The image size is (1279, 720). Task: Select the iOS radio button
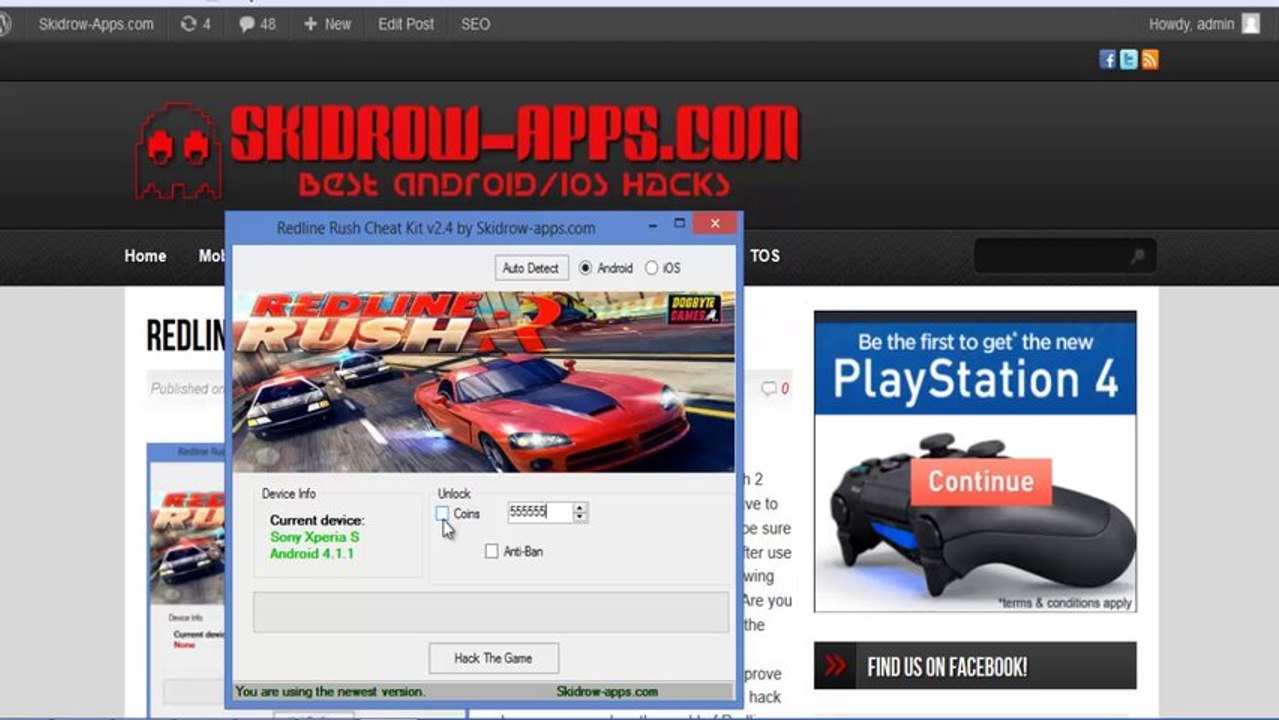(652, 268)
